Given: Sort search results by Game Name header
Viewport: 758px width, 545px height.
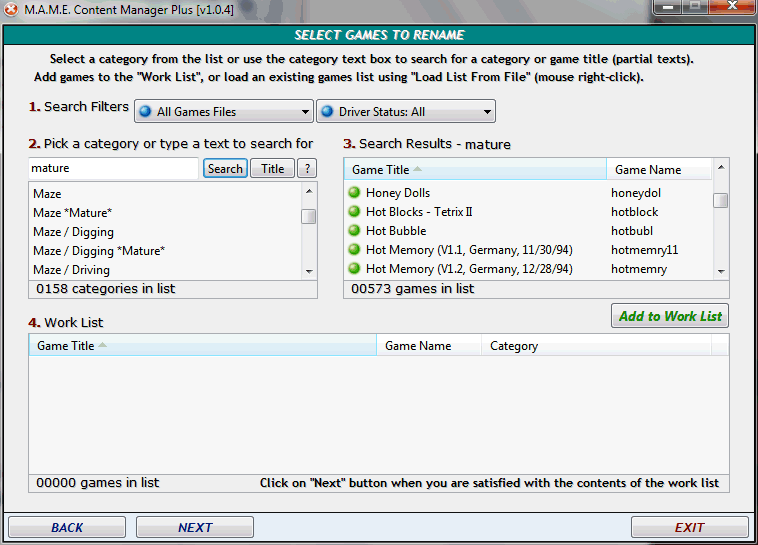Looking at the screenshot, I should pyautogui.click(x=659, y=169).
